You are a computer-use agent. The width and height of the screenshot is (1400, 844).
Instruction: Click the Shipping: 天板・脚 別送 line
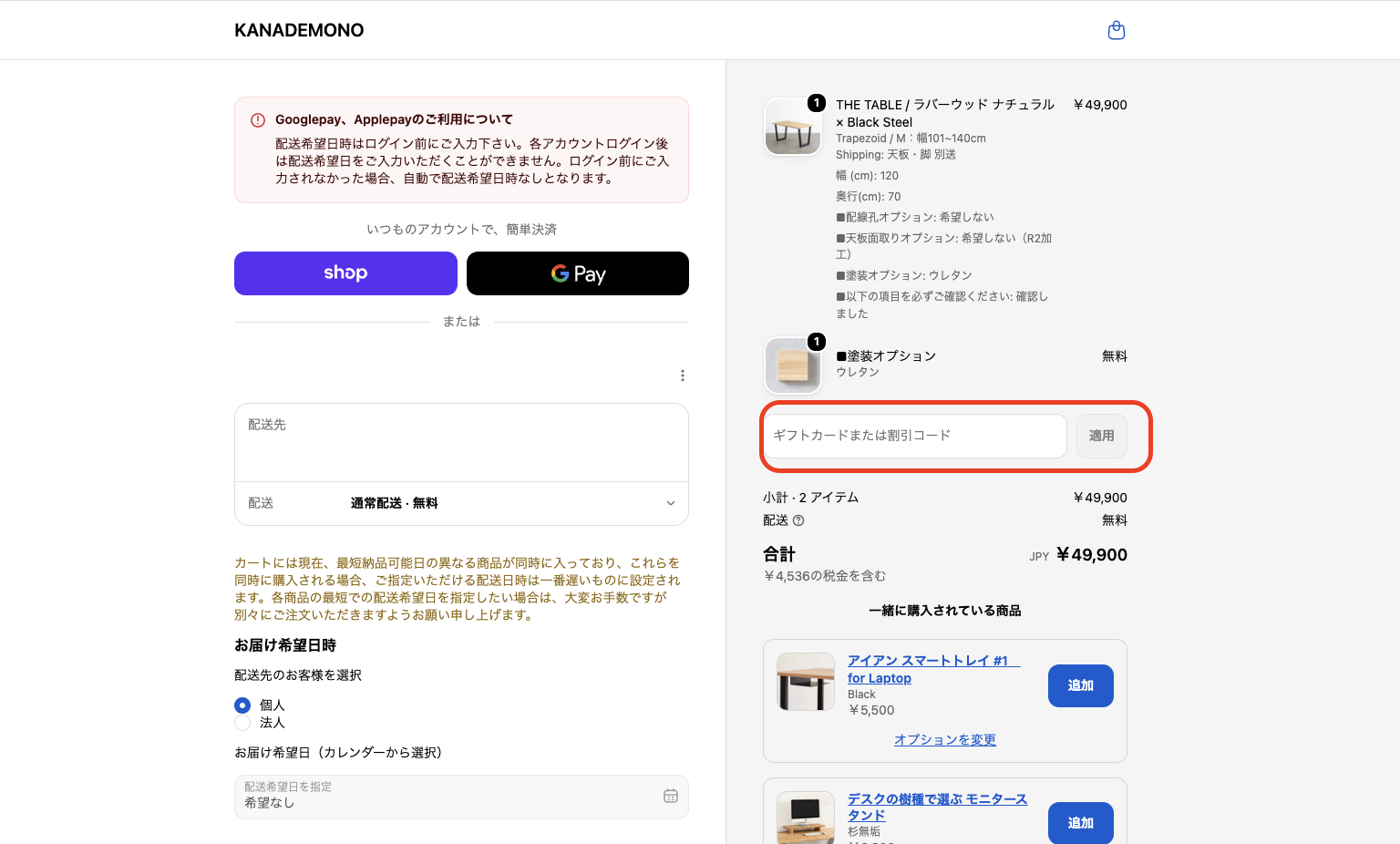point(896,155)
